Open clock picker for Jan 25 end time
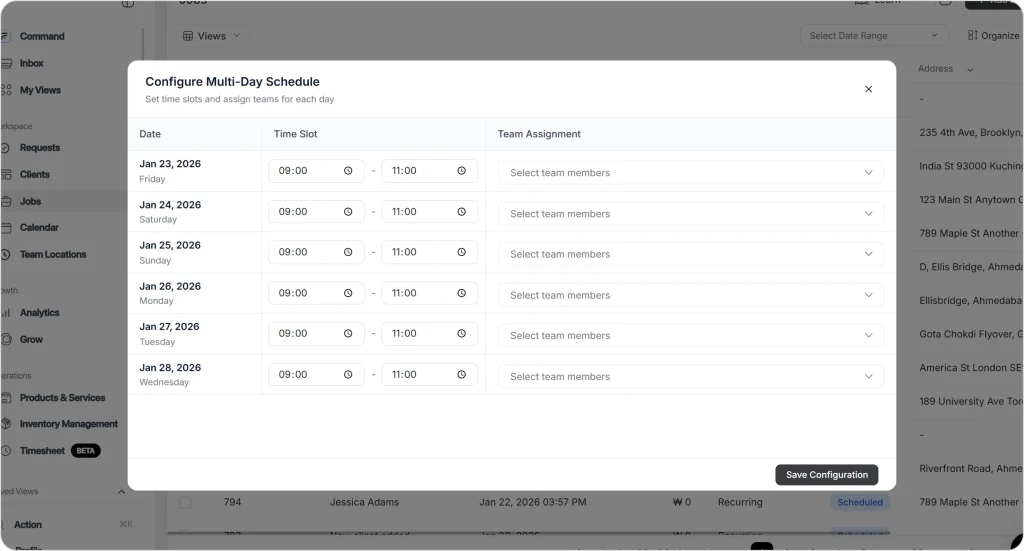 pos(461,252)
